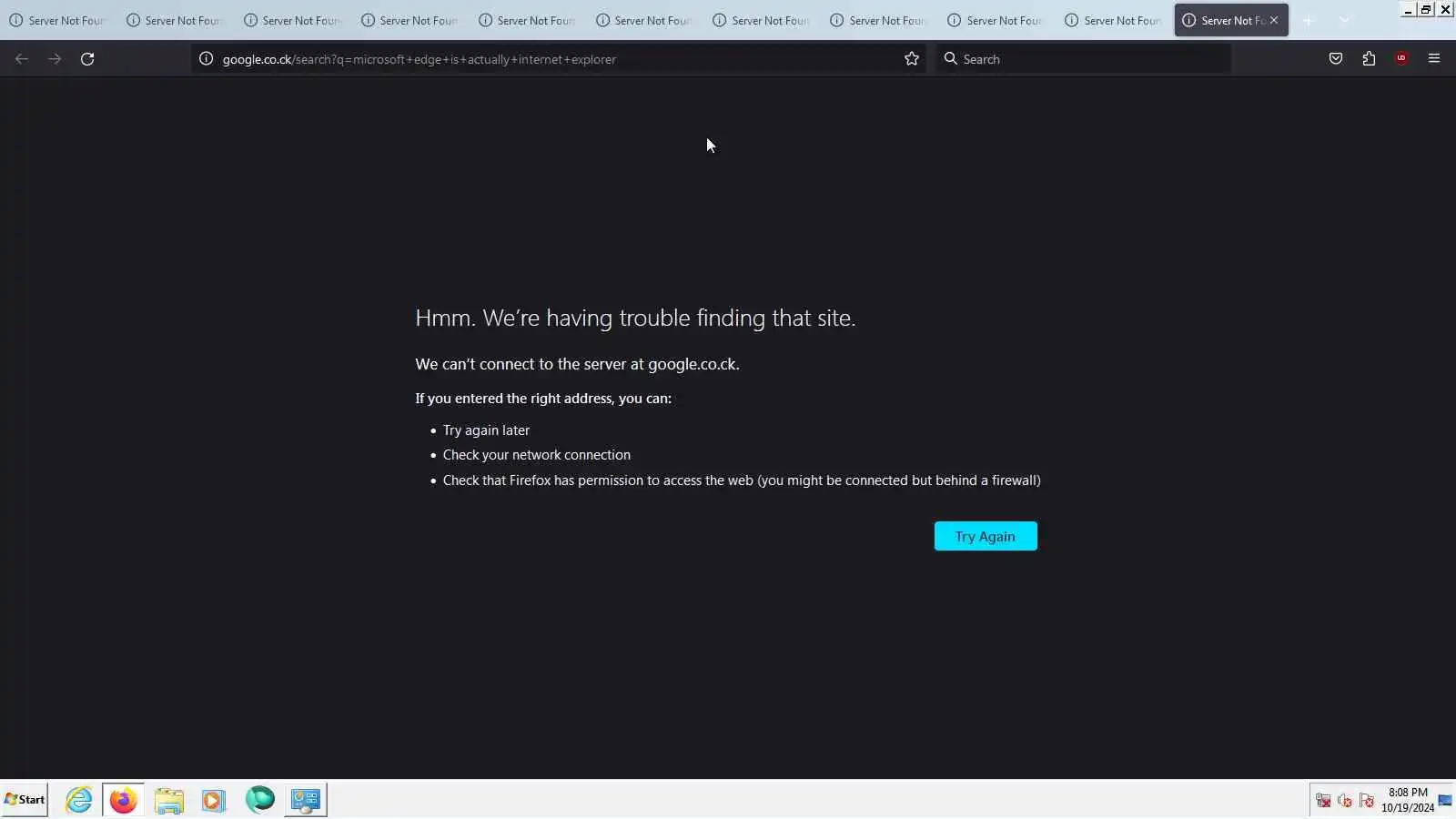Screen dimensions: 1456x819
Task: Click the show desktop button beside the clock
Action: click(x=1445, y=800)
